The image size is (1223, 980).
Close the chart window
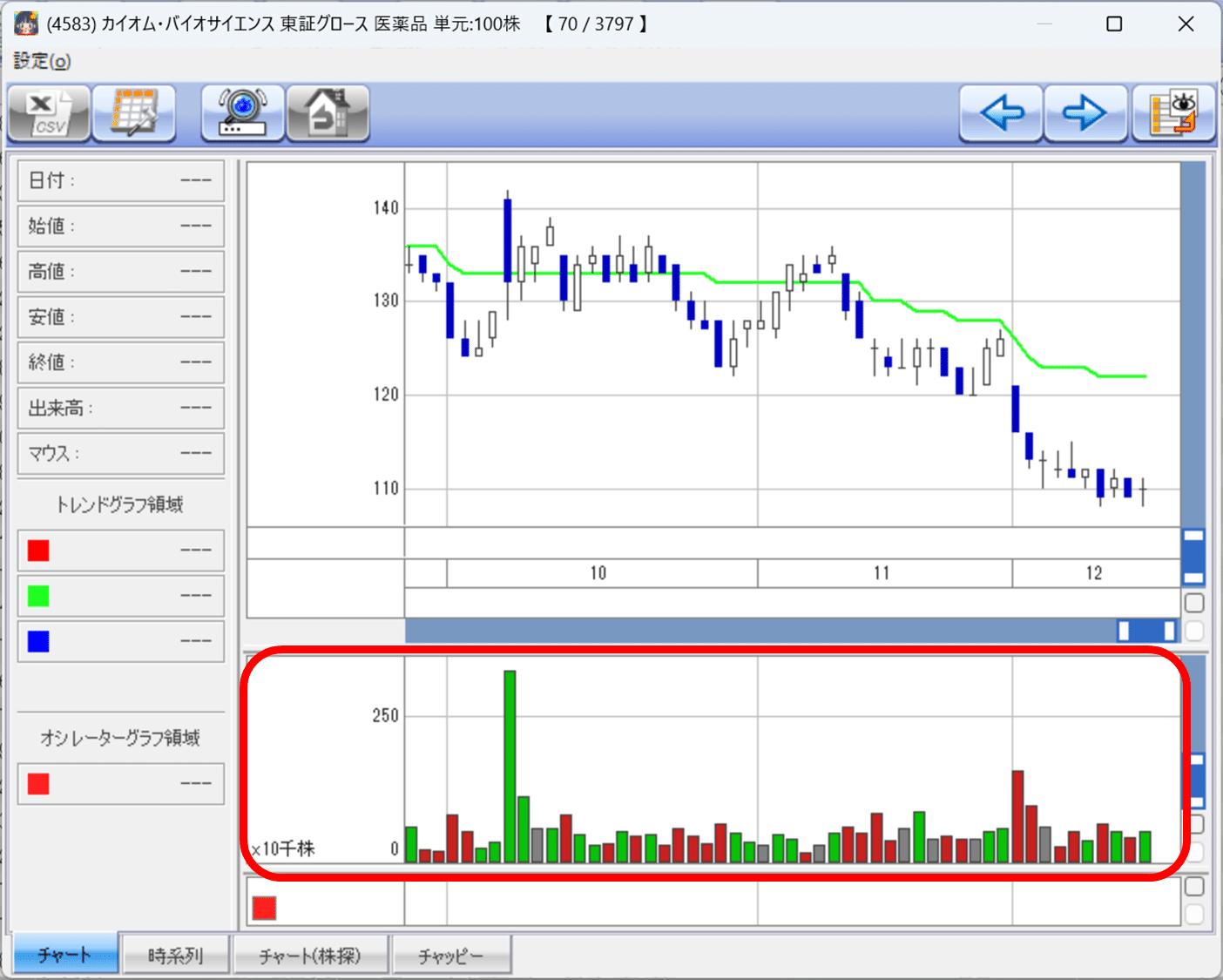[1186, 24]
